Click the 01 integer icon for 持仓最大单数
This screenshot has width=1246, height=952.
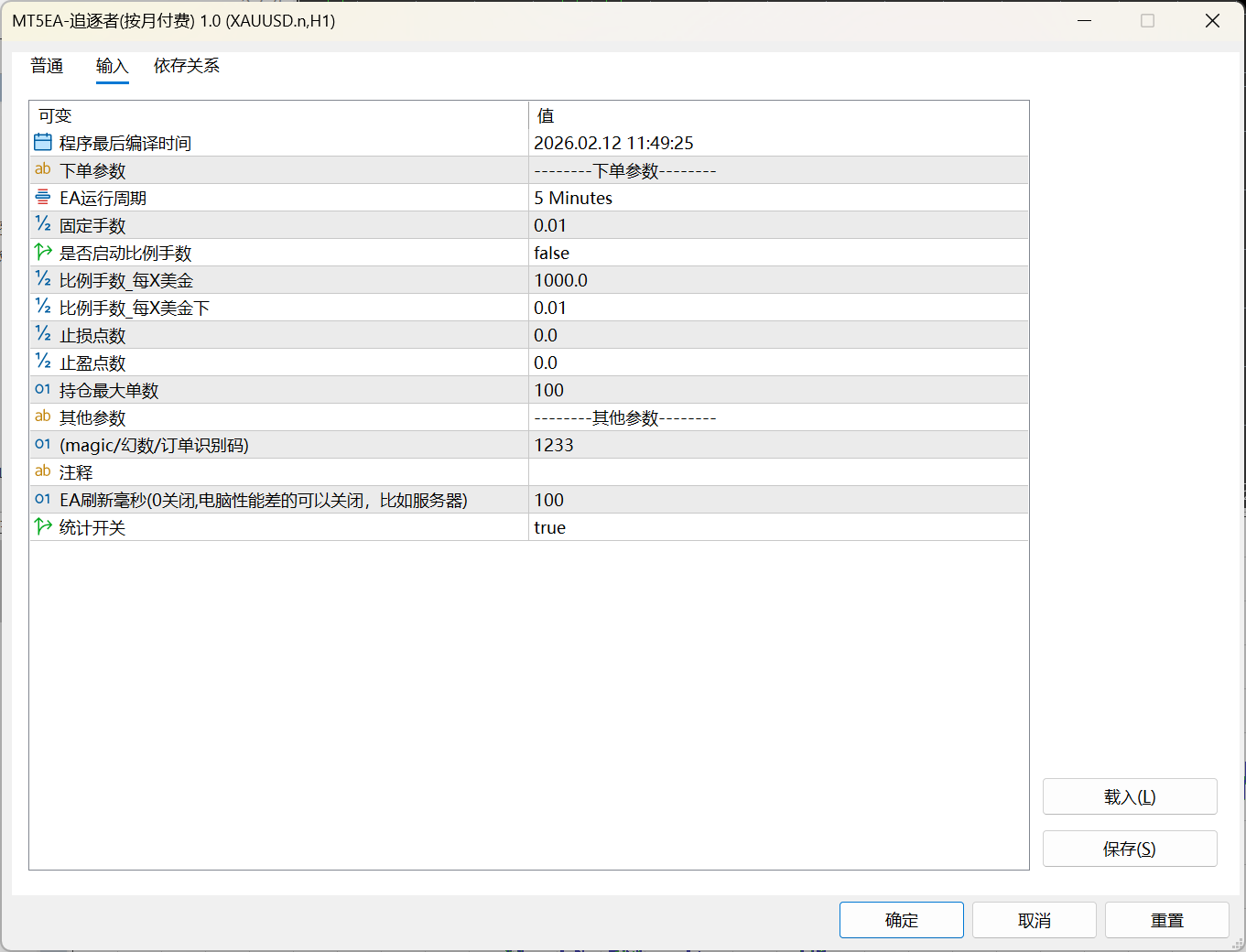(42, 389)
